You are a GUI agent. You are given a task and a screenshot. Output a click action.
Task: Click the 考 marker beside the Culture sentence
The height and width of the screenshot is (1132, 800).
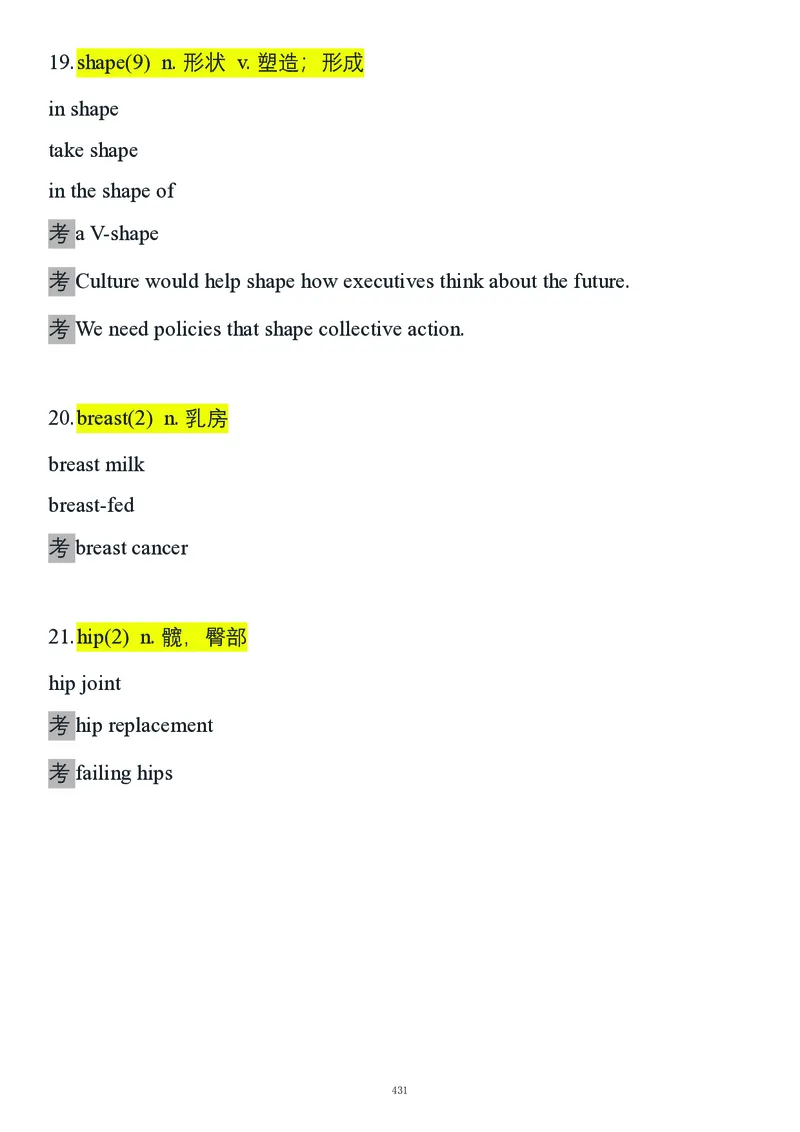(x=61, y=282)
